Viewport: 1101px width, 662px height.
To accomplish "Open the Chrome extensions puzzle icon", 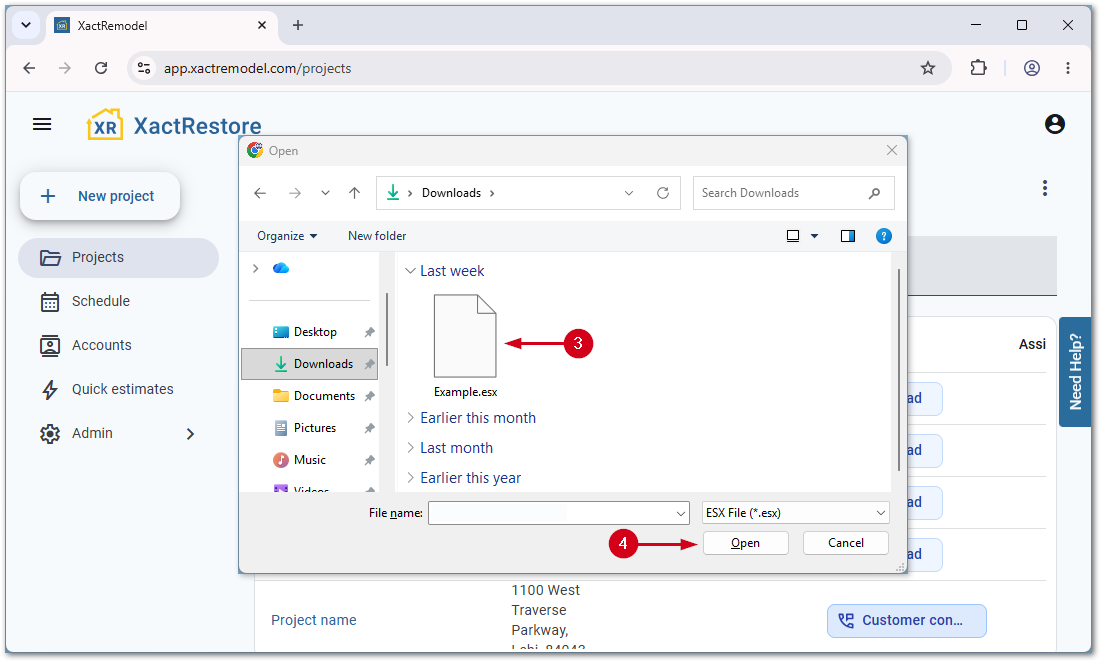I will [978, 68].
